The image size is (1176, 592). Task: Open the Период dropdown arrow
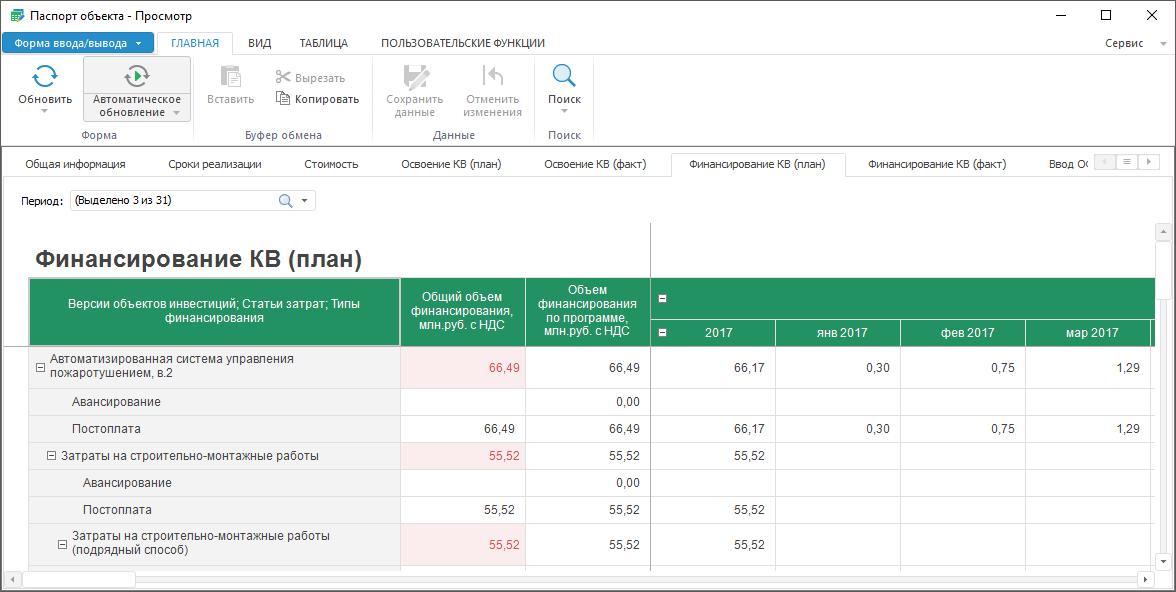tap(304, 201)
